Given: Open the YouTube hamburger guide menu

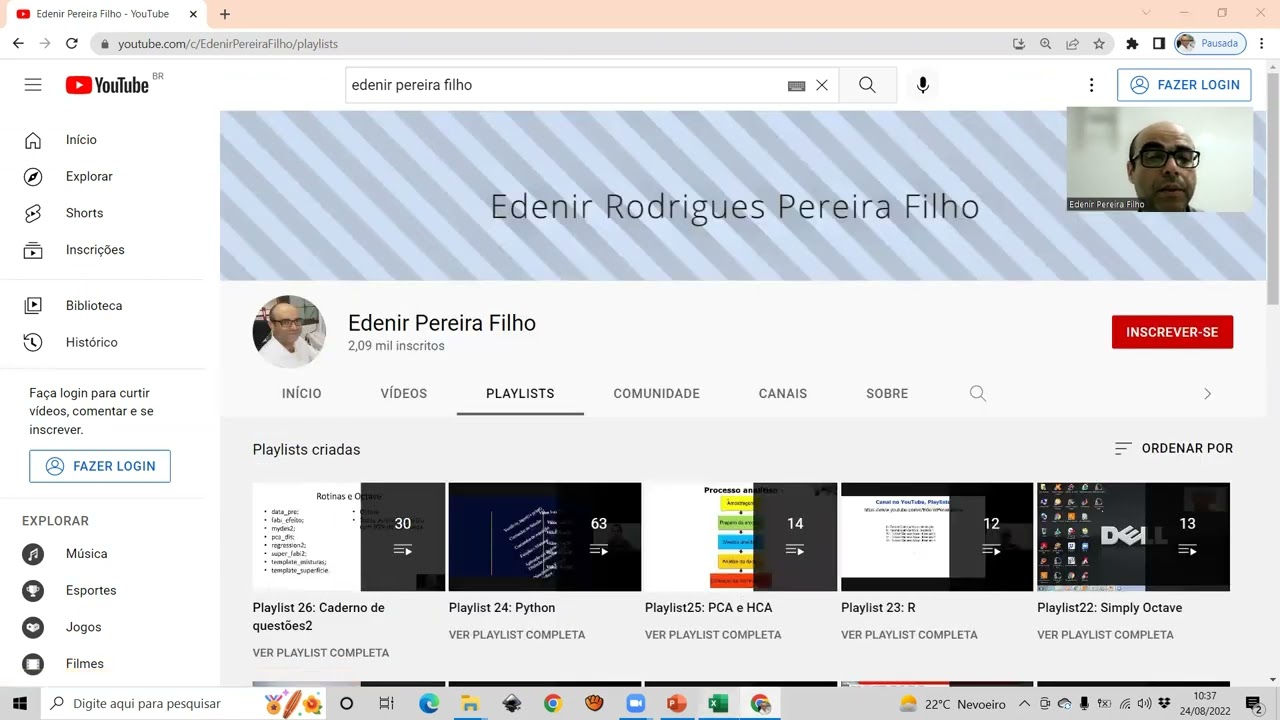Looking at the screenshot, I should pyautogui.click(x=33, y=85).
